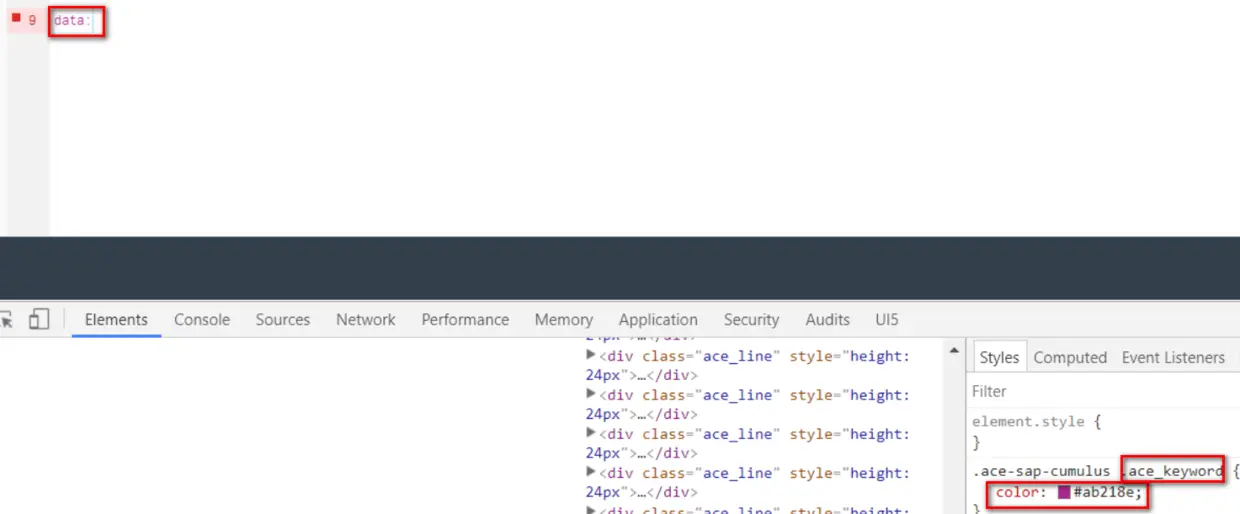Click the color property name in the rule
This screenshot has height=514, width=1240.
[1017, 493]
